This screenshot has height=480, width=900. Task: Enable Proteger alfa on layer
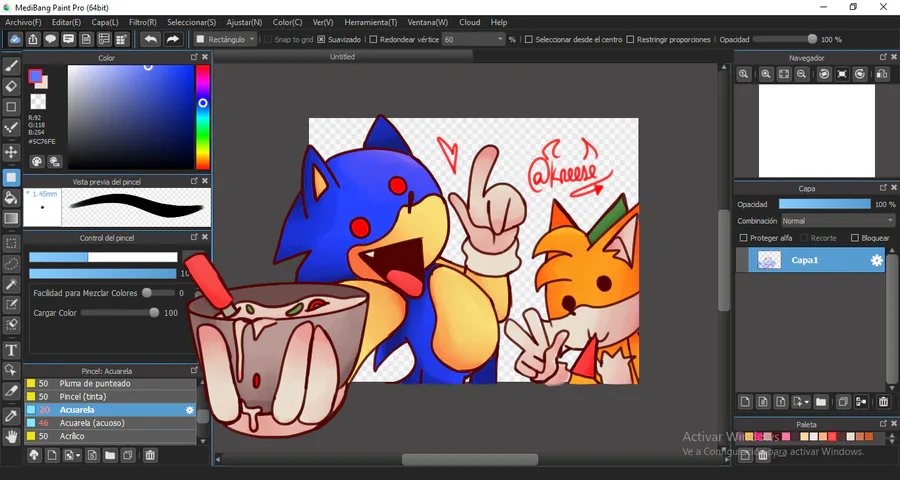tap(744, 238)
